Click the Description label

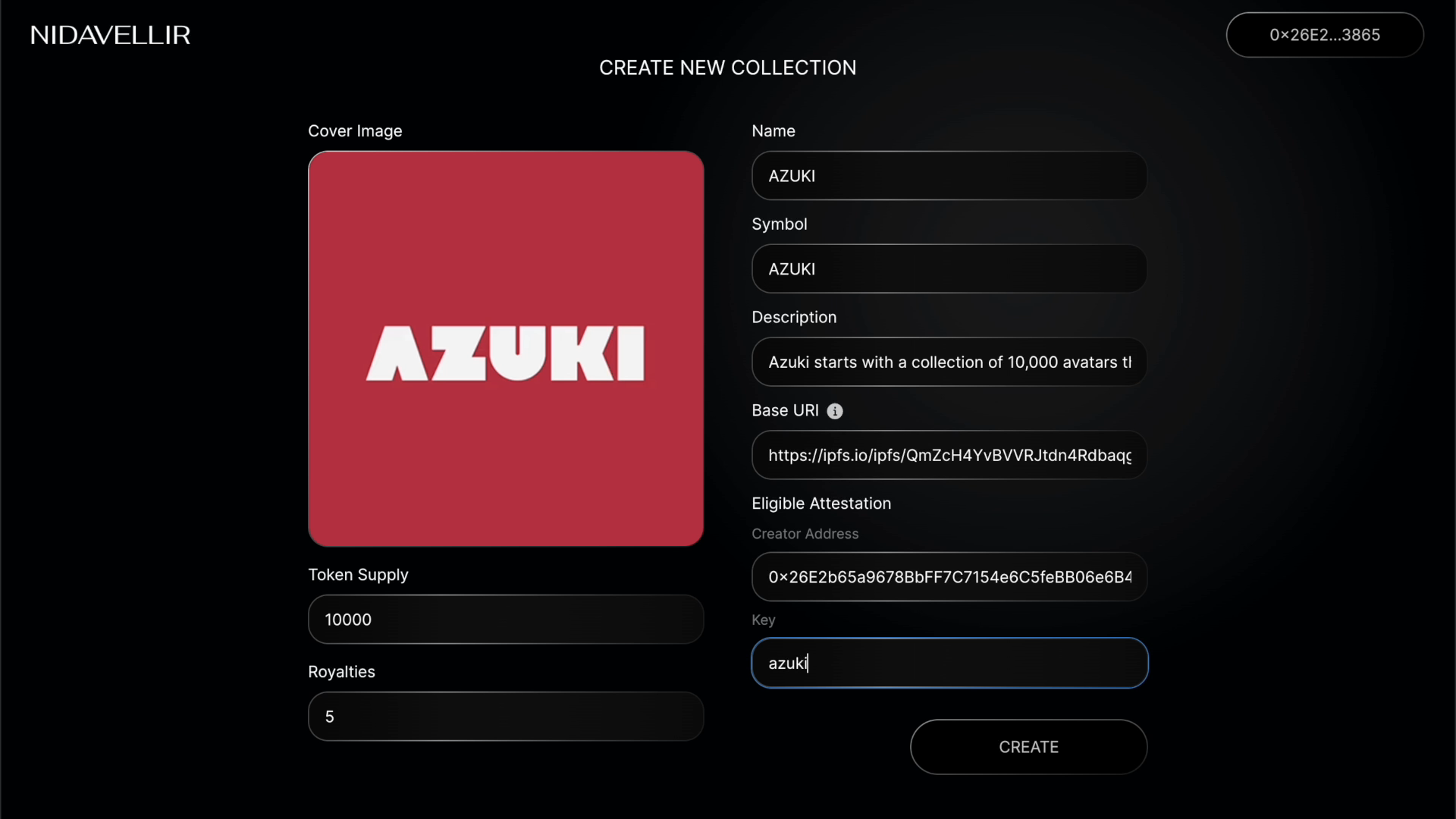pos(794,318)
